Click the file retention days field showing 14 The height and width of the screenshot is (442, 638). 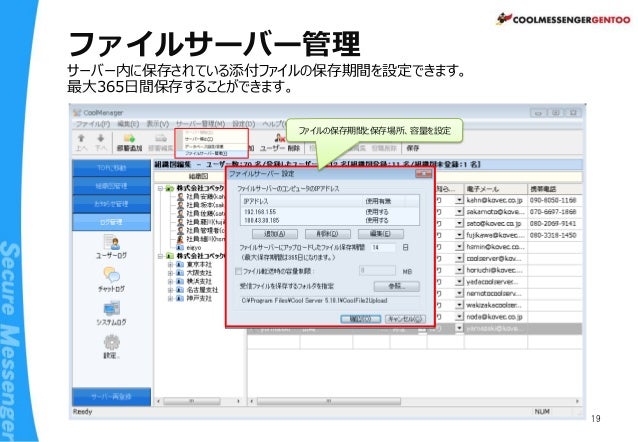tap(382, 247)
